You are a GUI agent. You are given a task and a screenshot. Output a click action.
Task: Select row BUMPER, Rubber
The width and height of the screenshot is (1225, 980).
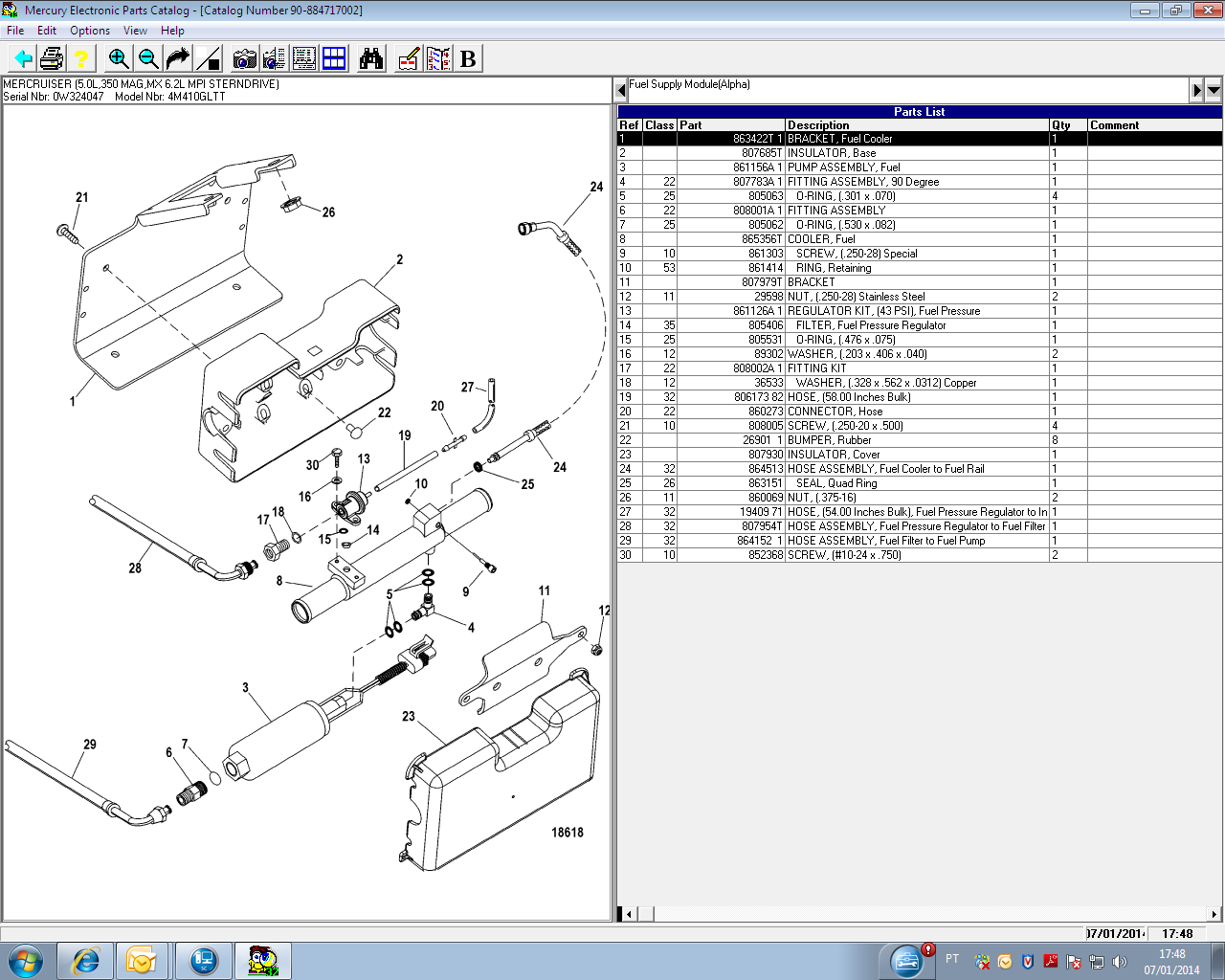coord(920,440)
